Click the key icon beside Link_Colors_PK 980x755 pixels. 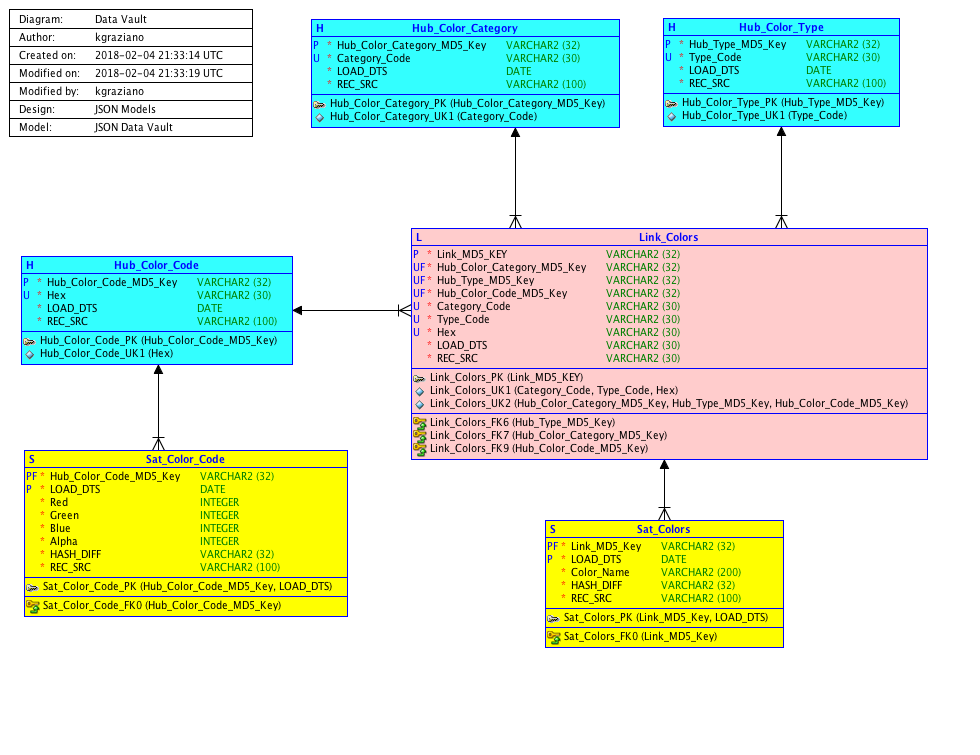point(419,378)
